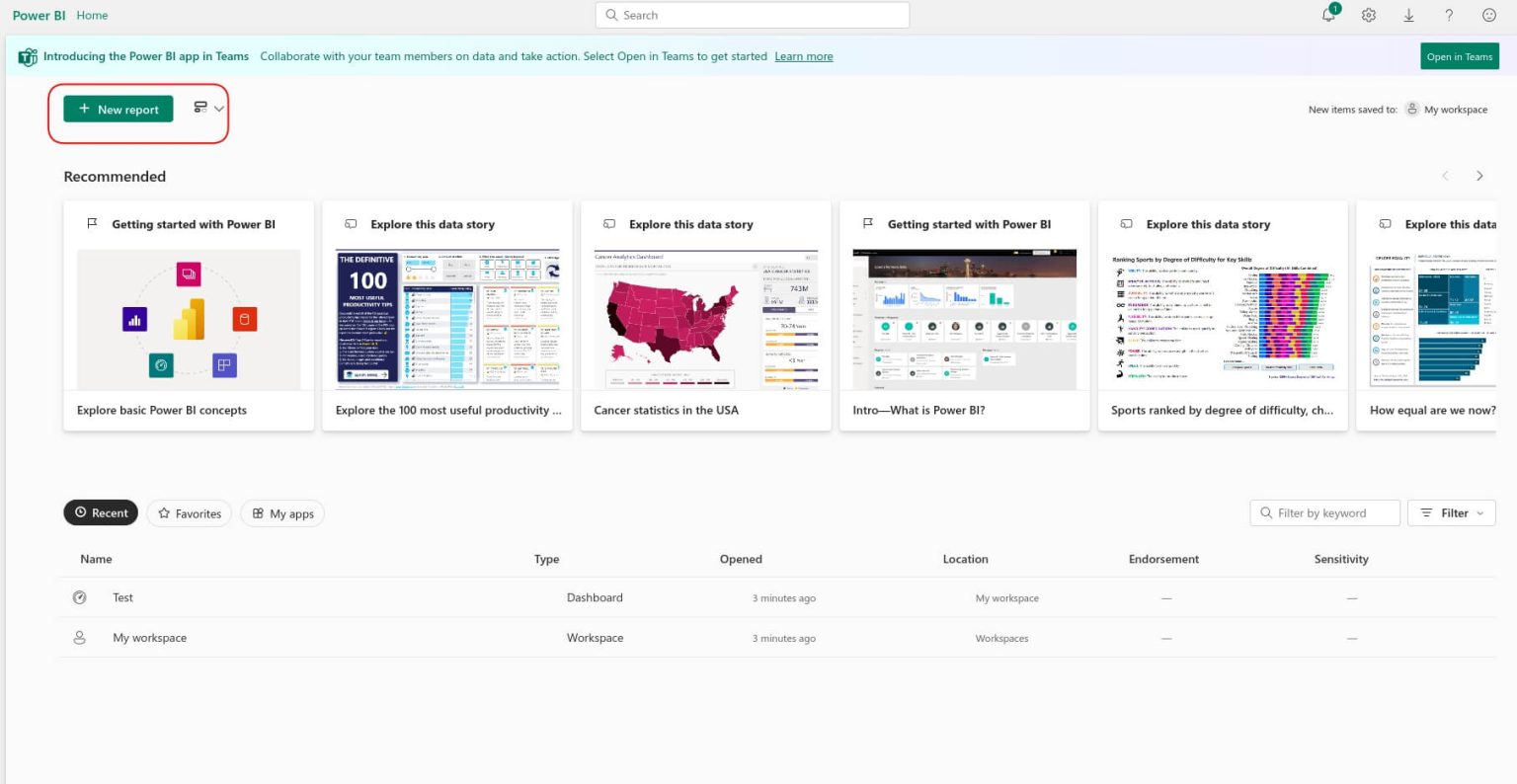
Task: Enable the Recent content filter pill
Action: click(101, 512)
